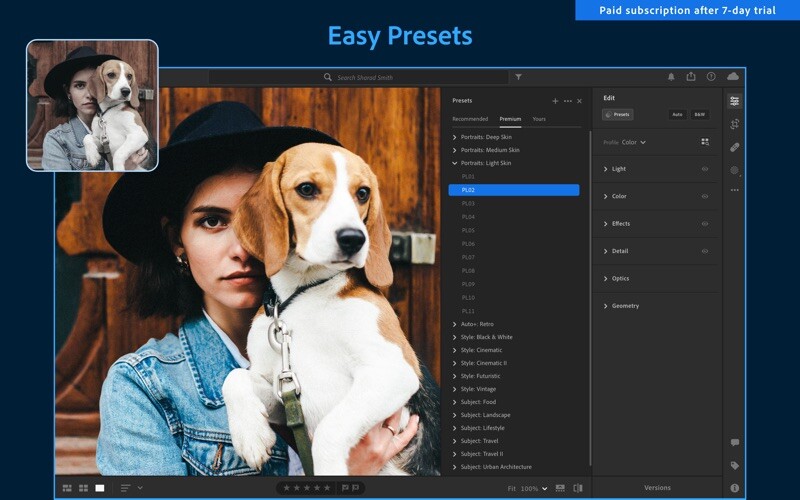Screen dimensions: 800x500
Task: Toggle Color panel visibility eye
Action: 705,196
